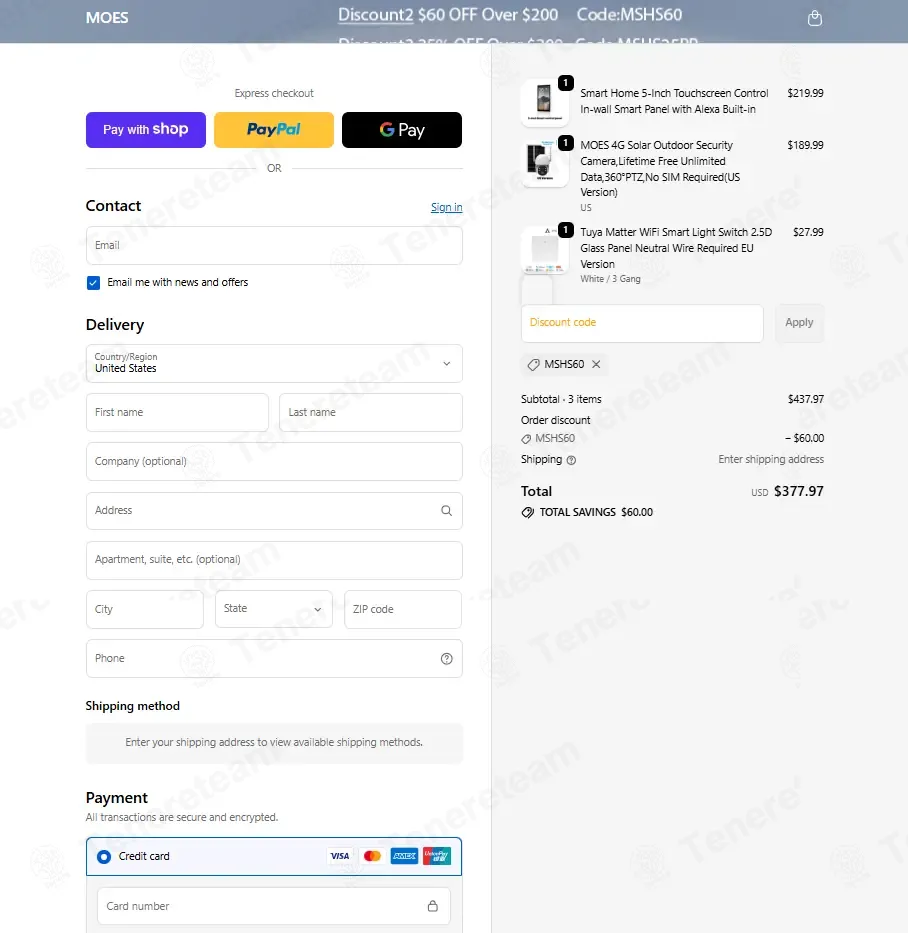Click the UnionPay card logo
Viewport: 908px width, 933px height.
pos(437,856)
